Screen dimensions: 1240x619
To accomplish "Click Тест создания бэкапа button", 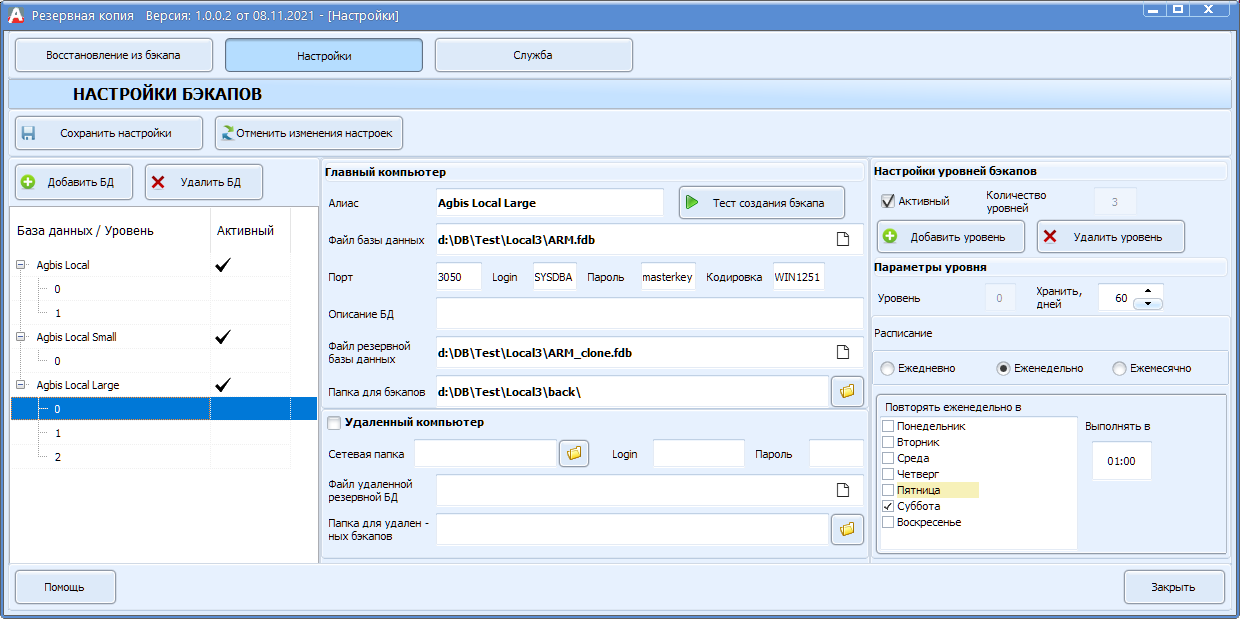I will pyautogui.click(x=762, y=202).
